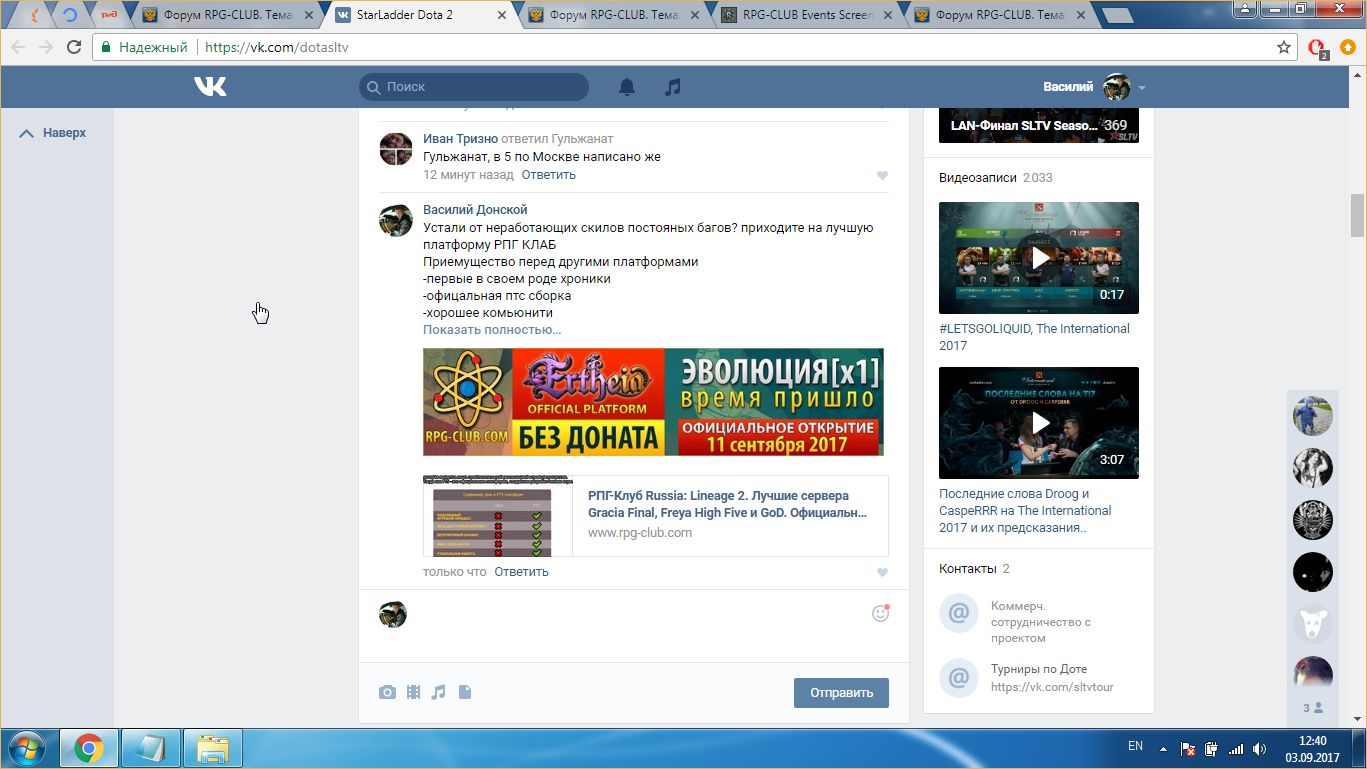The width and height of the screenshot is (1367, 769).
Task: Click https://vk.com/sltvtour link
Action: click(x=1052, y=687)
